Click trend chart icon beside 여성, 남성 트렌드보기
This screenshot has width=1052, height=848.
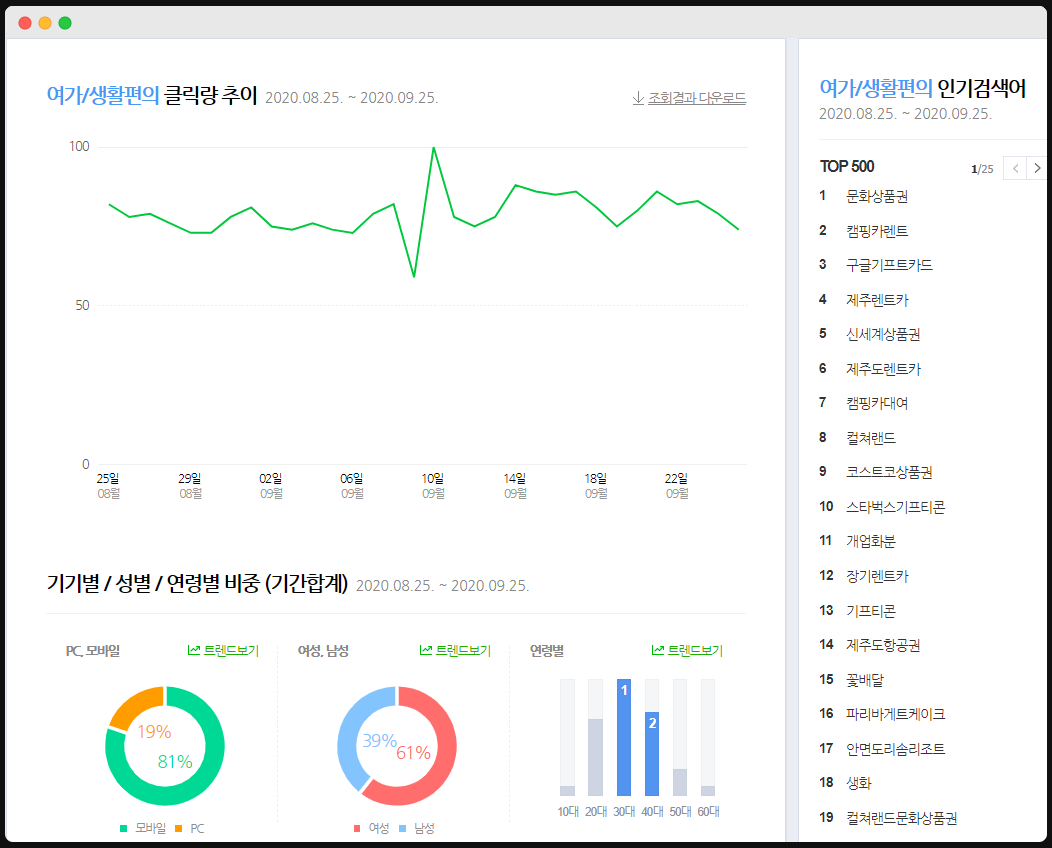426,650
